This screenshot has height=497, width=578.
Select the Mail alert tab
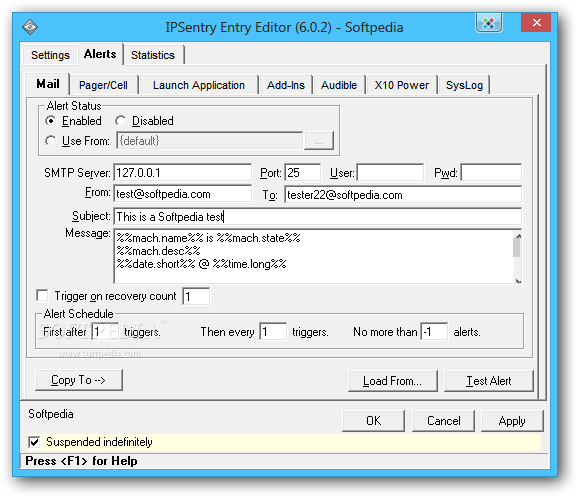[48, 84]
